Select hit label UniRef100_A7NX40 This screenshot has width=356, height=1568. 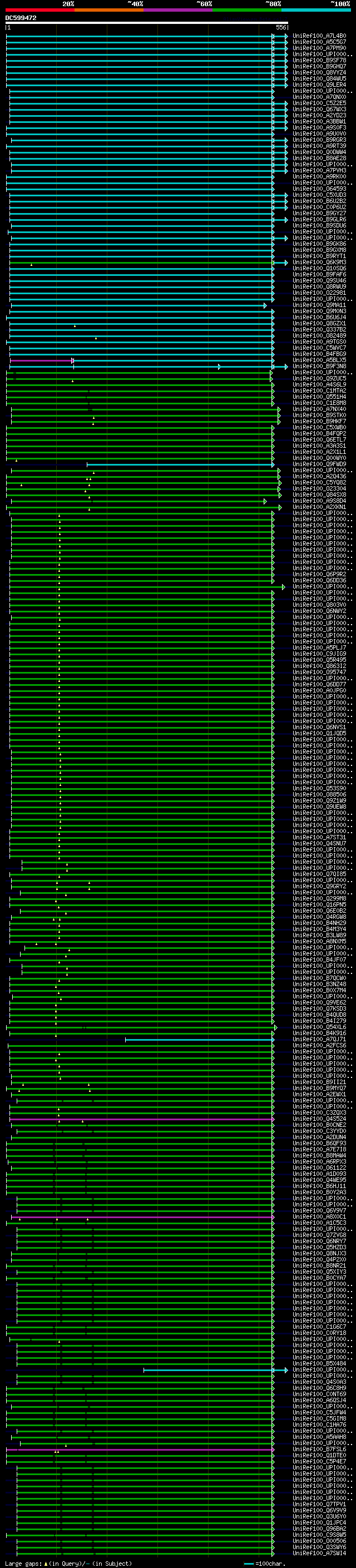(x=319, y=409)
